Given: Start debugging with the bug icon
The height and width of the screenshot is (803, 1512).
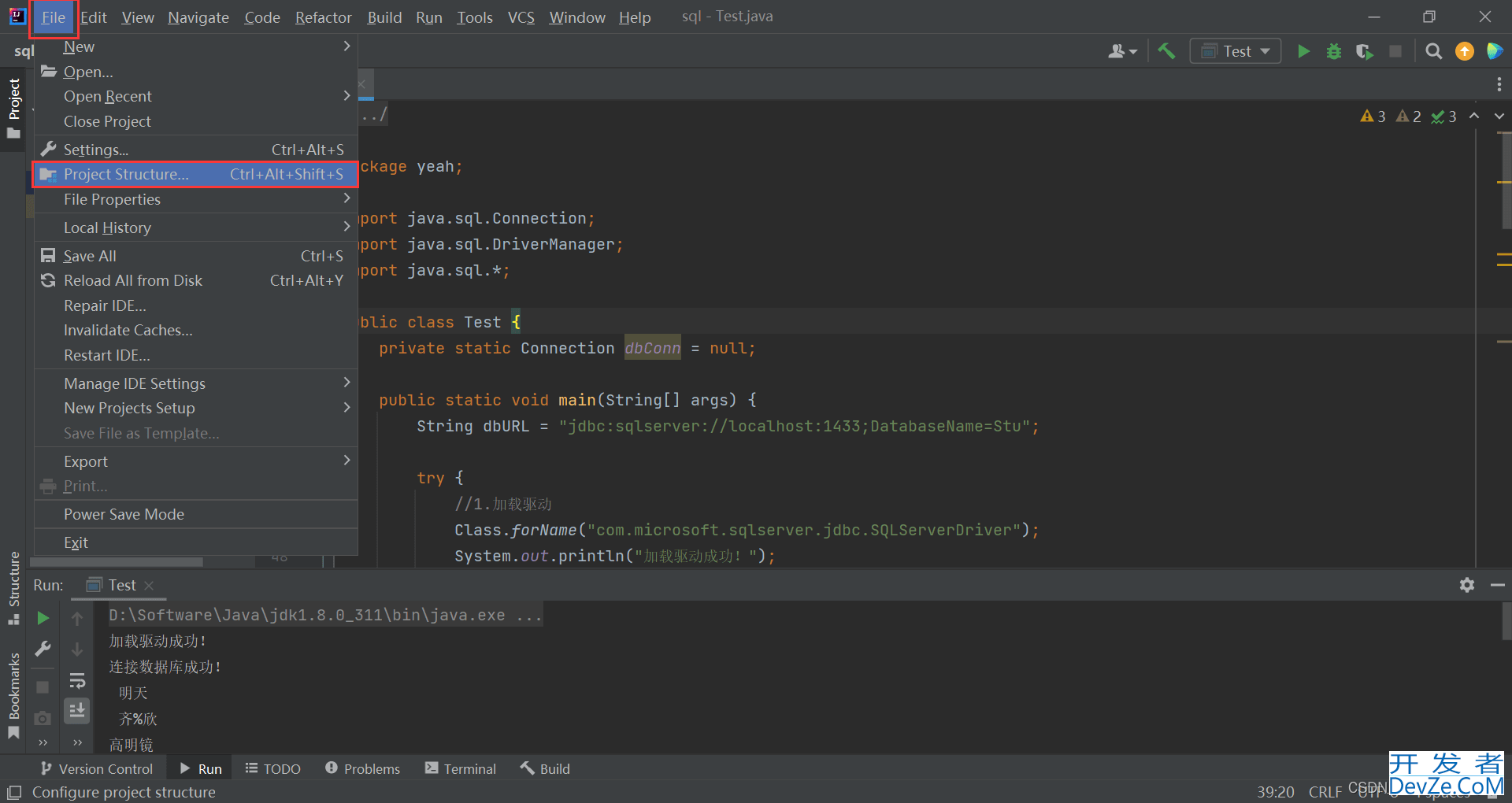Looking at the screenshot, I should 1334,51.
